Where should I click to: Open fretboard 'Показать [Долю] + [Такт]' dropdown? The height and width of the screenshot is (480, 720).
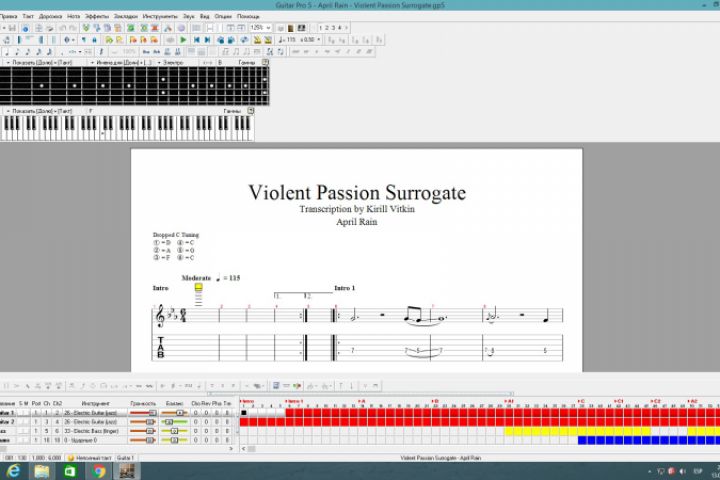(39, 62)
